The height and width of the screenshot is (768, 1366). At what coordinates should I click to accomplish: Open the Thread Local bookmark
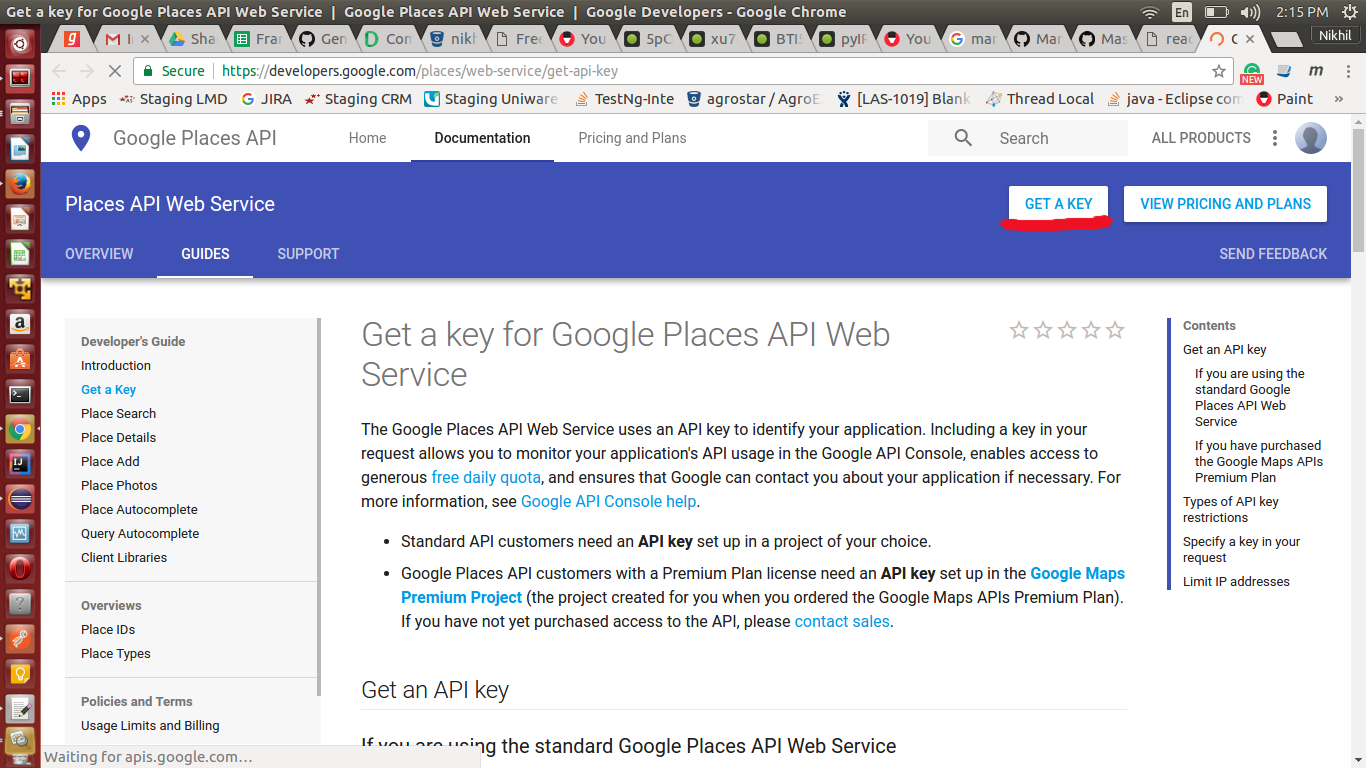coord(1040,99)
